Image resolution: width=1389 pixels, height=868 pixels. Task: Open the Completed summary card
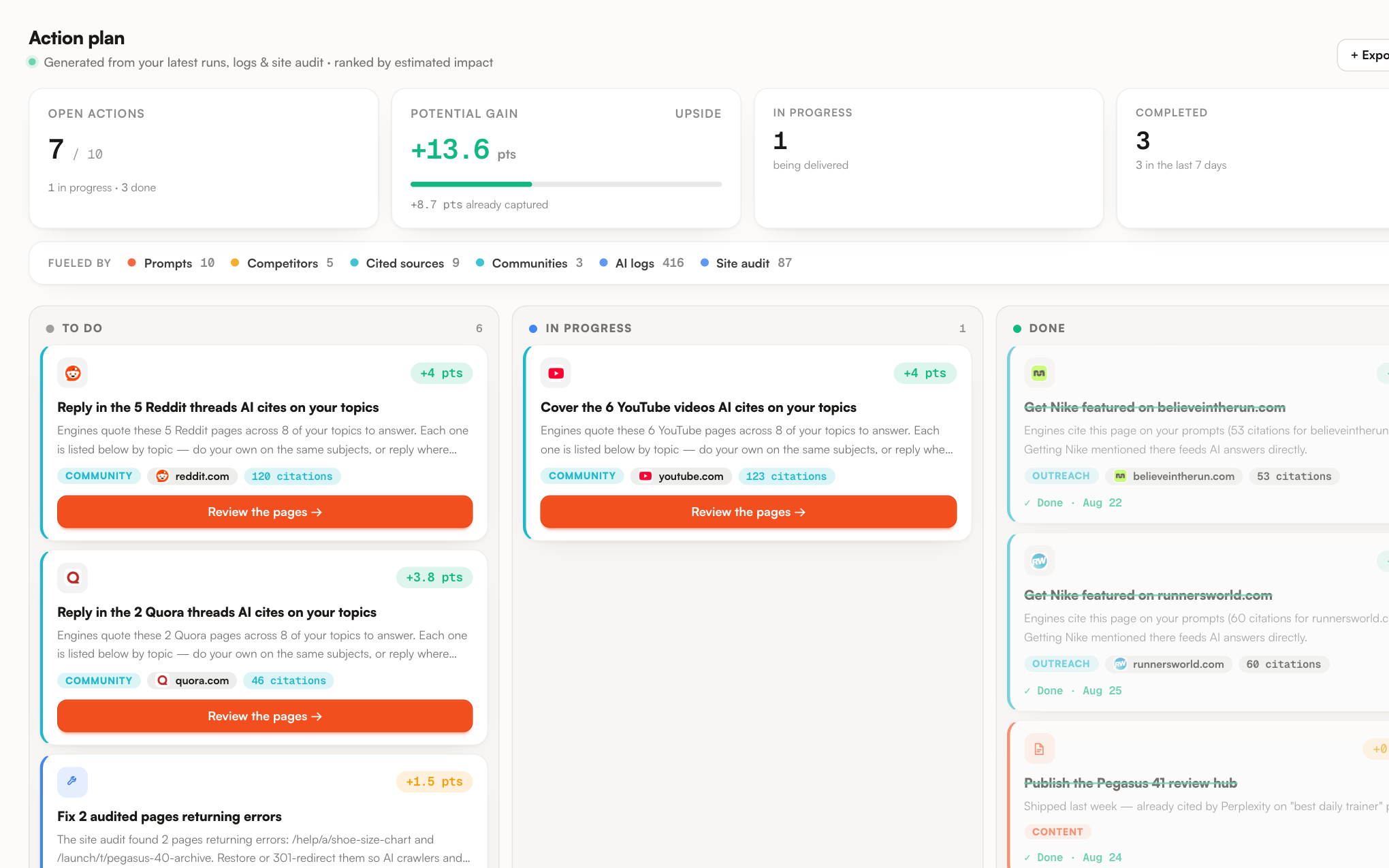(1253, 158)
